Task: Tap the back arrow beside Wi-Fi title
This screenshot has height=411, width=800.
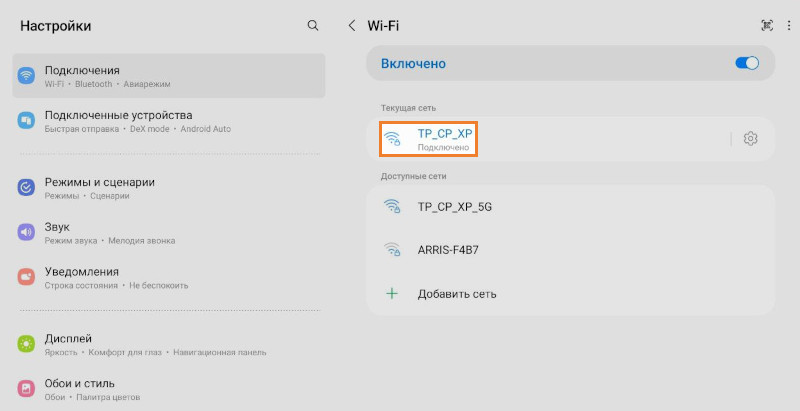Action: click(x=352, y=25)
